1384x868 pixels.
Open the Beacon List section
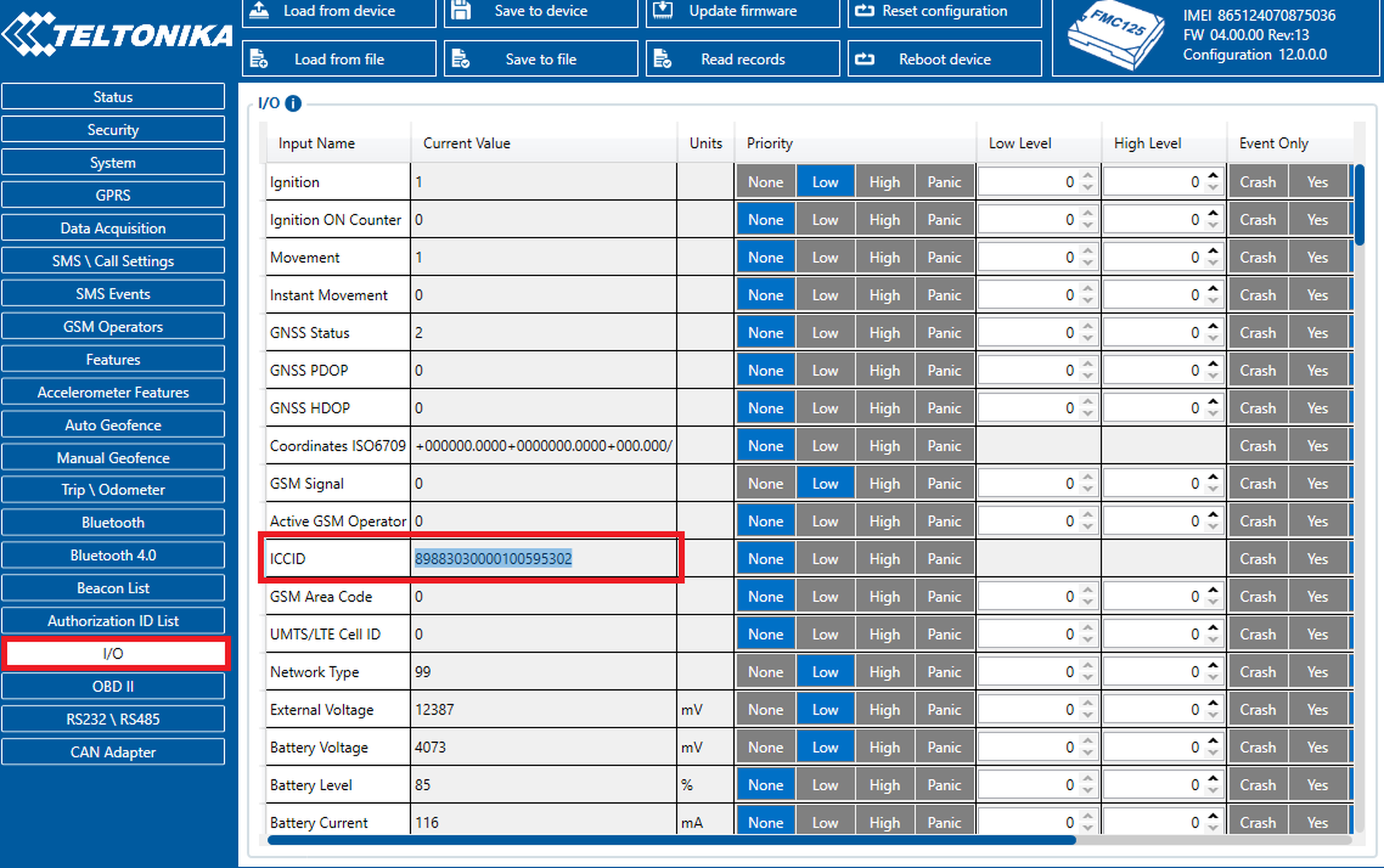click(113, 588)
